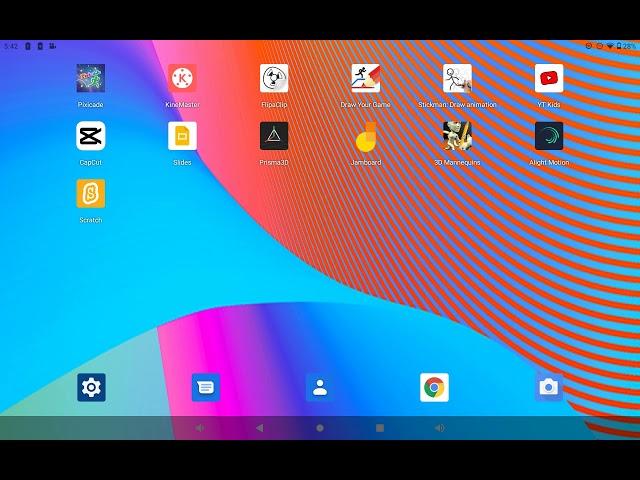Tap the volume up navigation button
Screen dimensions: 640x480
[440, 428]
